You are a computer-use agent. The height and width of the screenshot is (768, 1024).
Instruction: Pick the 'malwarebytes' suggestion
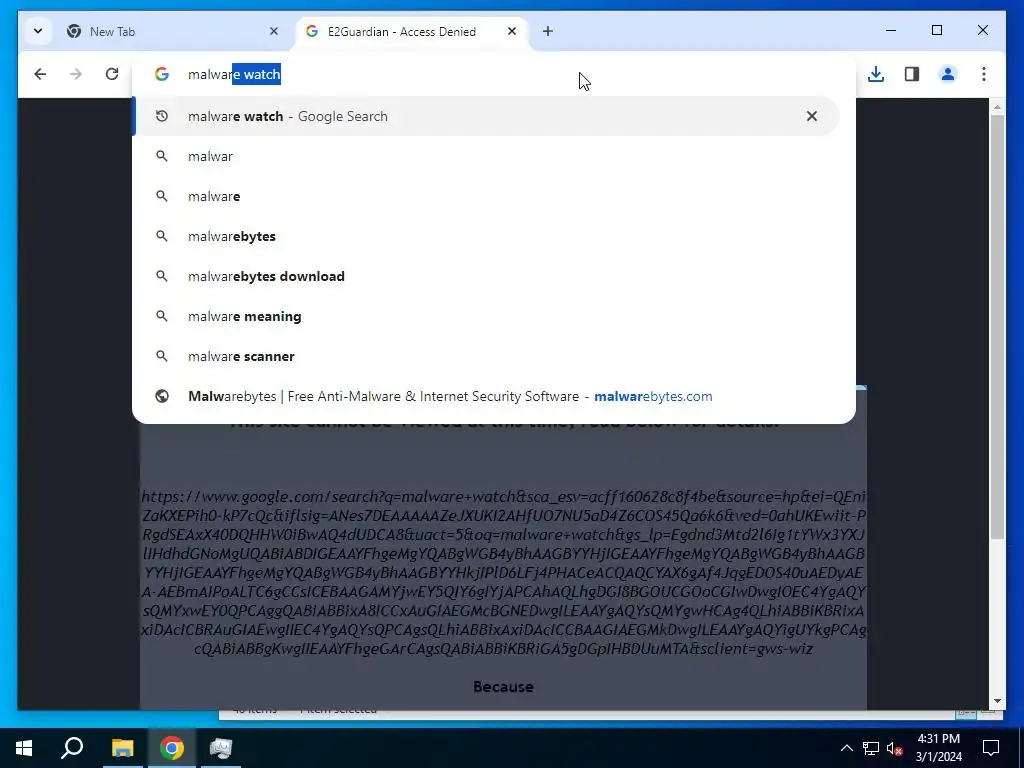coord(487,236)
